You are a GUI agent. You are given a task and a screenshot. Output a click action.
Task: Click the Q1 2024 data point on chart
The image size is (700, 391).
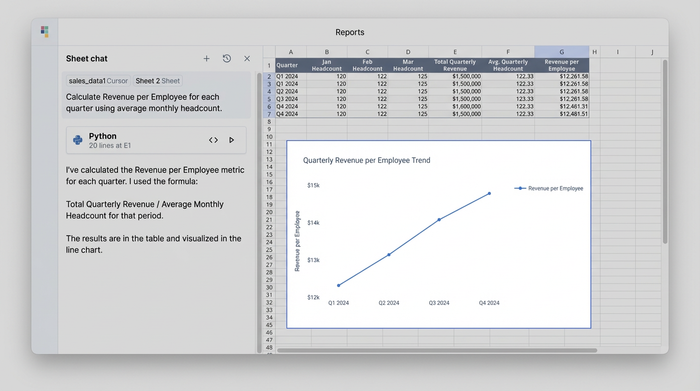pos(339,285)
